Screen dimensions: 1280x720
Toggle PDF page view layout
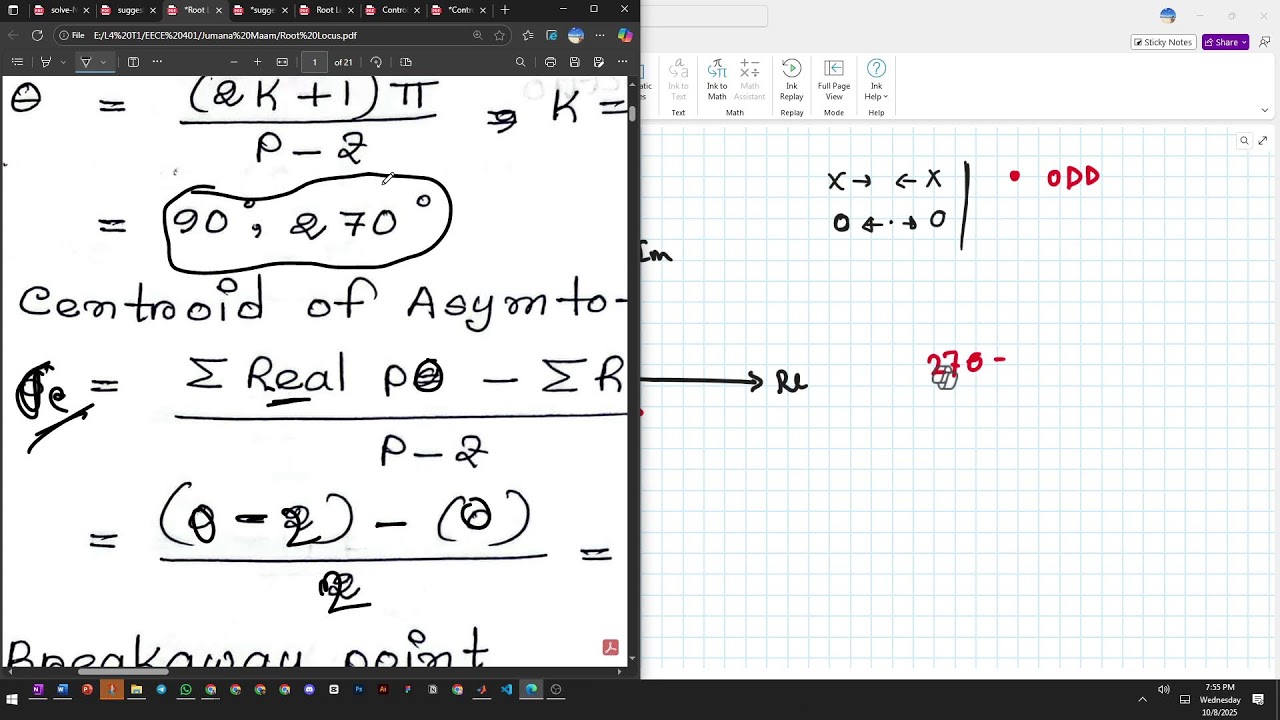click(406, 62)
